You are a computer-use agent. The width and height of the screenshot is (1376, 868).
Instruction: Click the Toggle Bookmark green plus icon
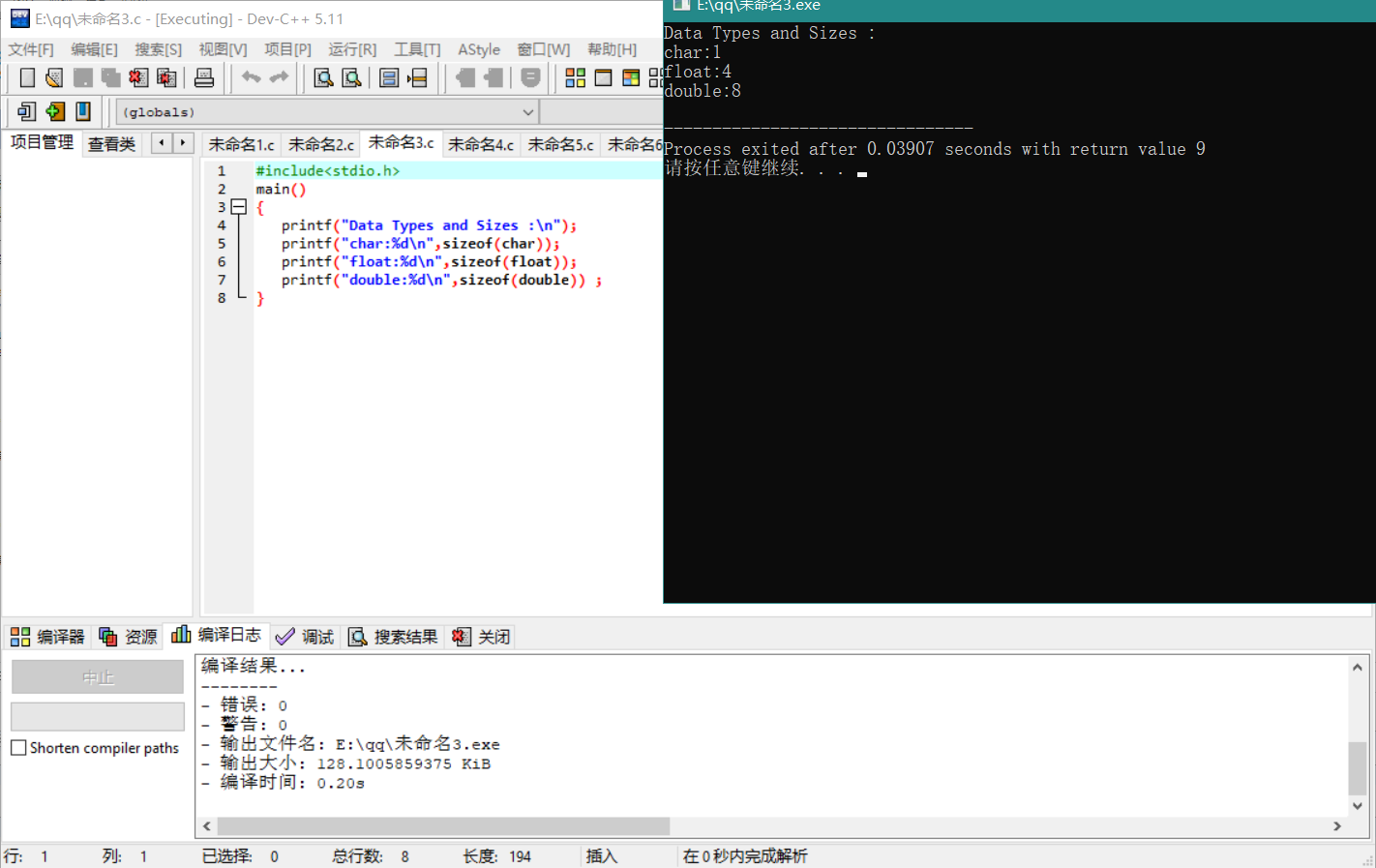coord(55,112)
